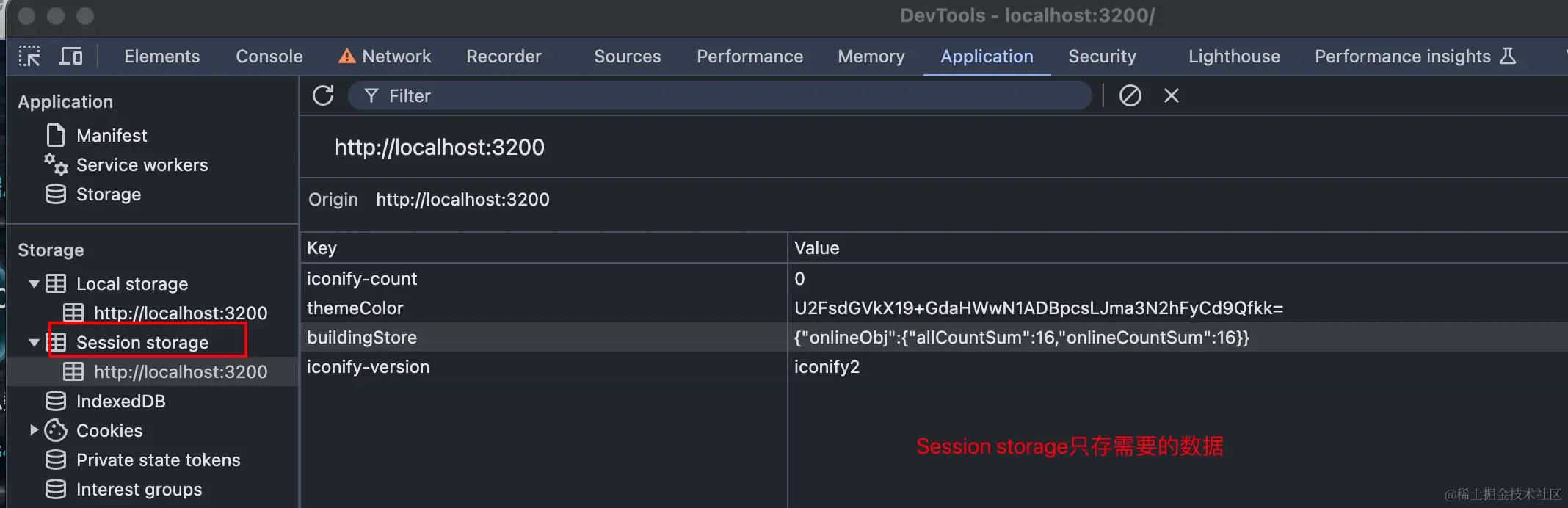
Task: Open Private state tokens item
Action: 158,460
